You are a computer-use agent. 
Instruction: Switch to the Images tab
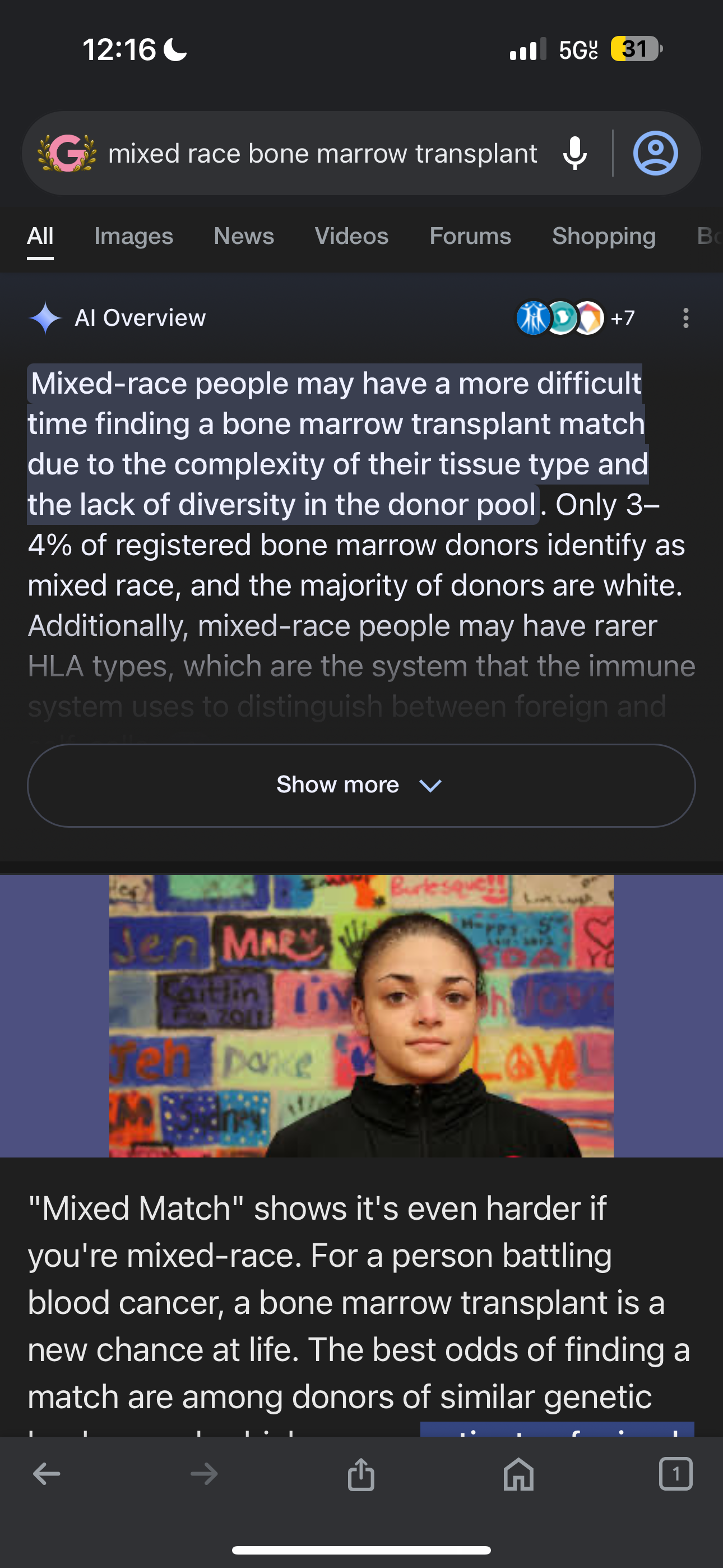134,236
